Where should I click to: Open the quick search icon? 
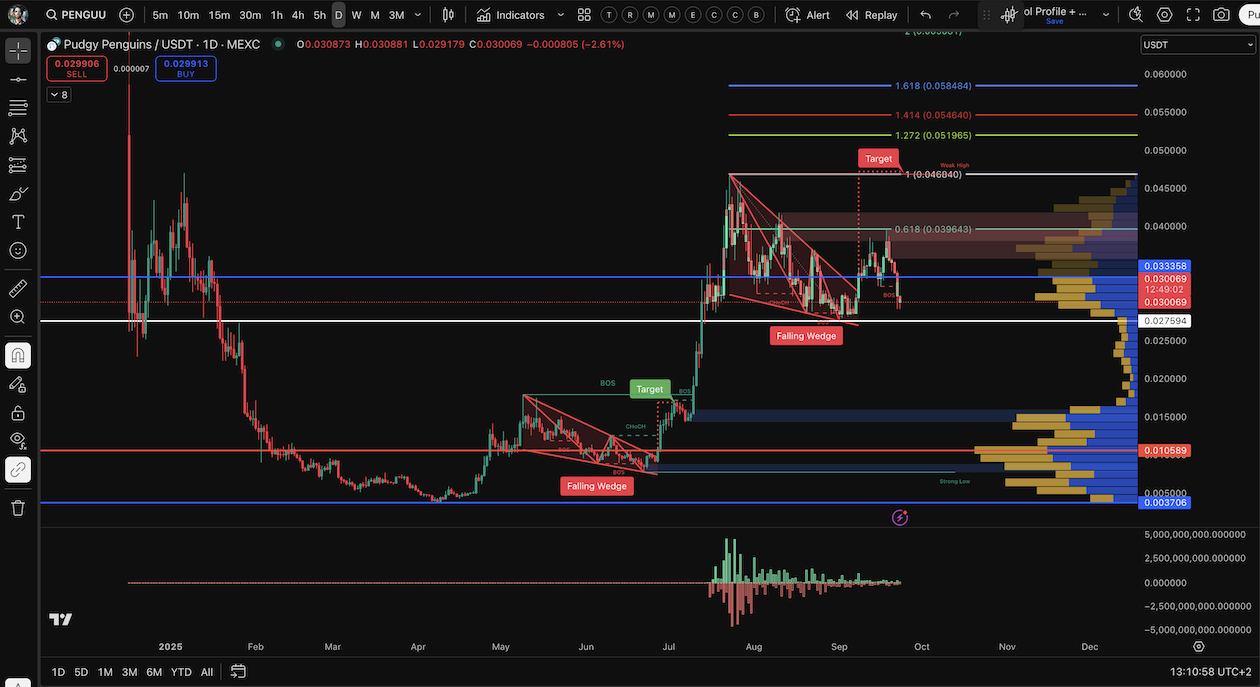1136,15
